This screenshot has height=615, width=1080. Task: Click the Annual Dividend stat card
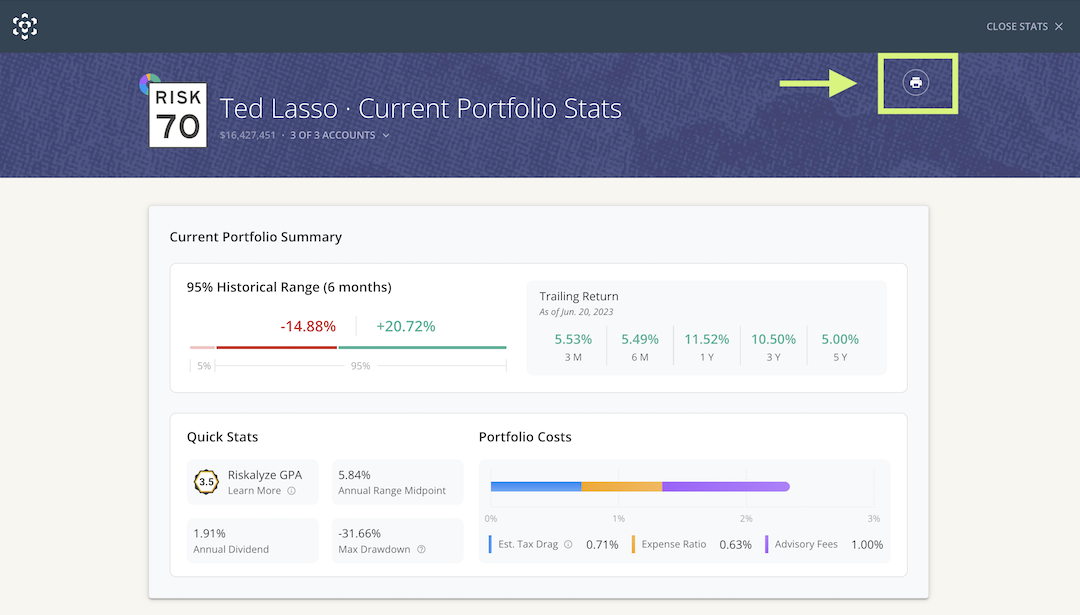(x=252, y=541)
